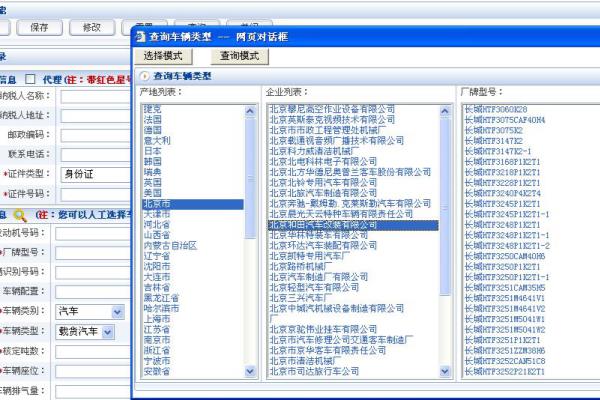The image size is (600, 400).
Task: Select model 长城HTF3252CAM51C8
Action: tap(505, 361)
